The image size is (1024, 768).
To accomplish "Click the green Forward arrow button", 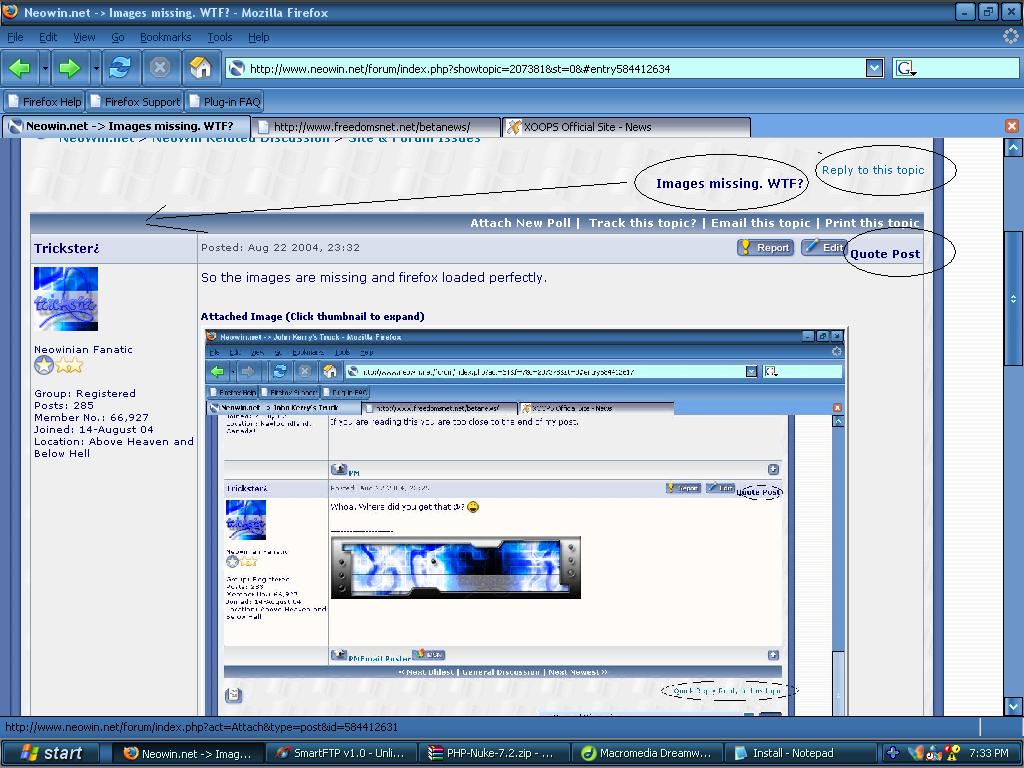I will point(69,68).
